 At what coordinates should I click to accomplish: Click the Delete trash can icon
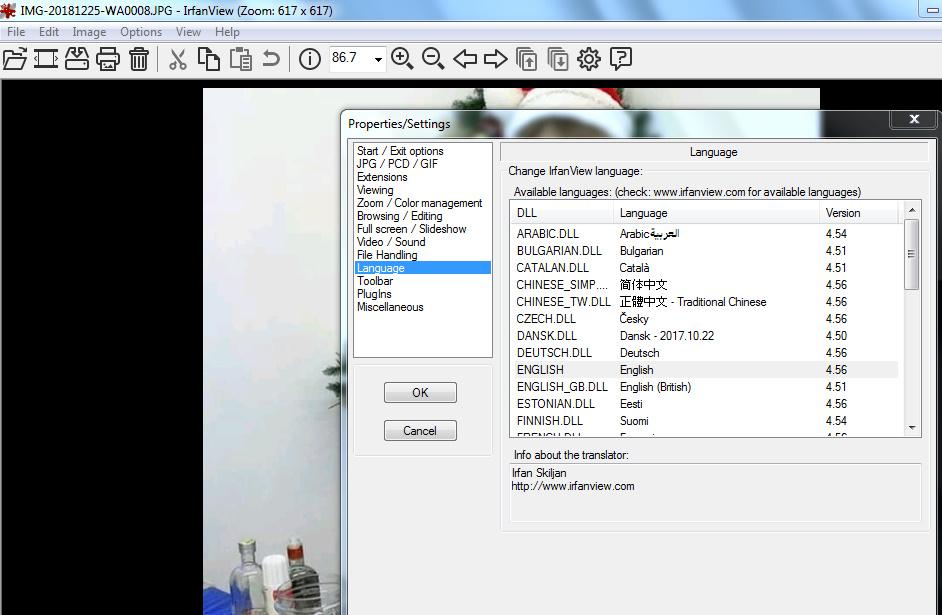click(x=139, y=59)
